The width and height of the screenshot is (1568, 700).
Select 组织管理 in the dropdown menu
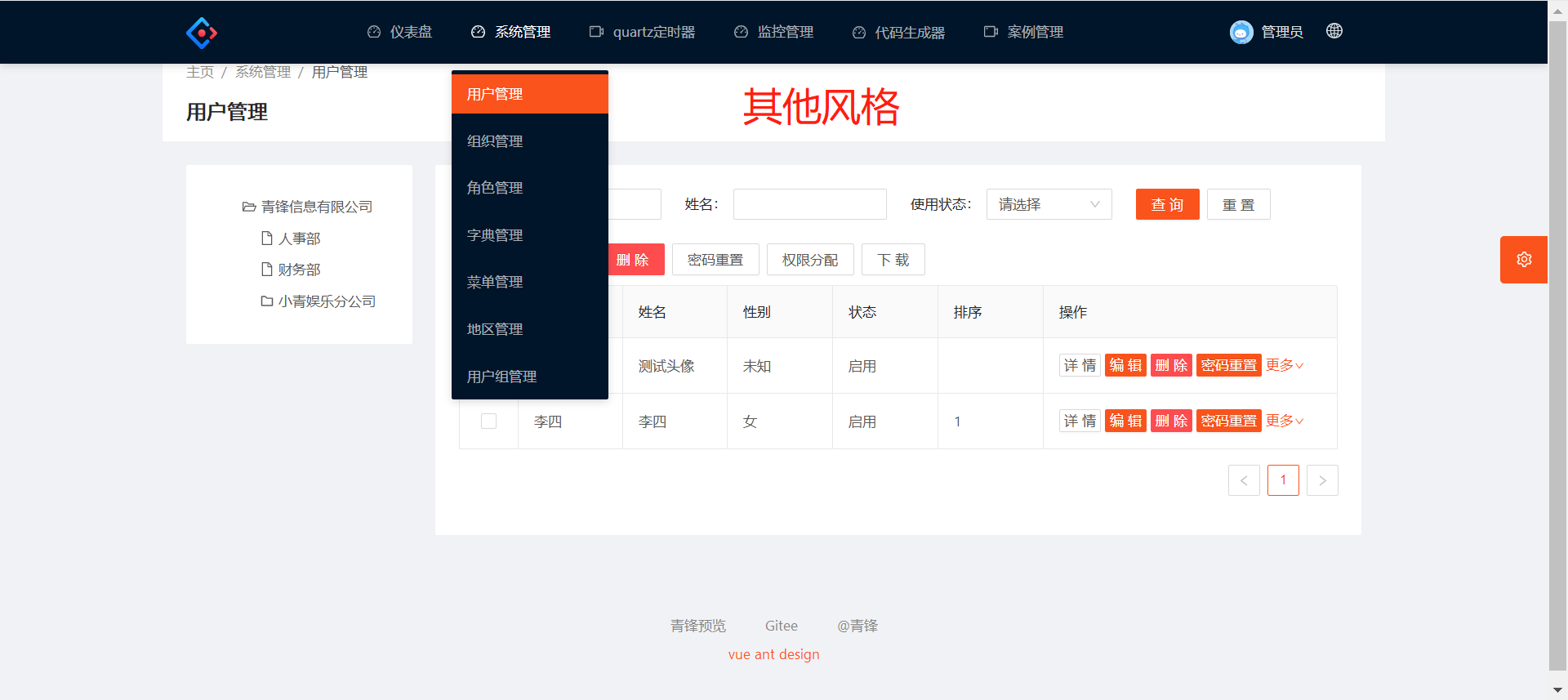click(x=530, y=141)
